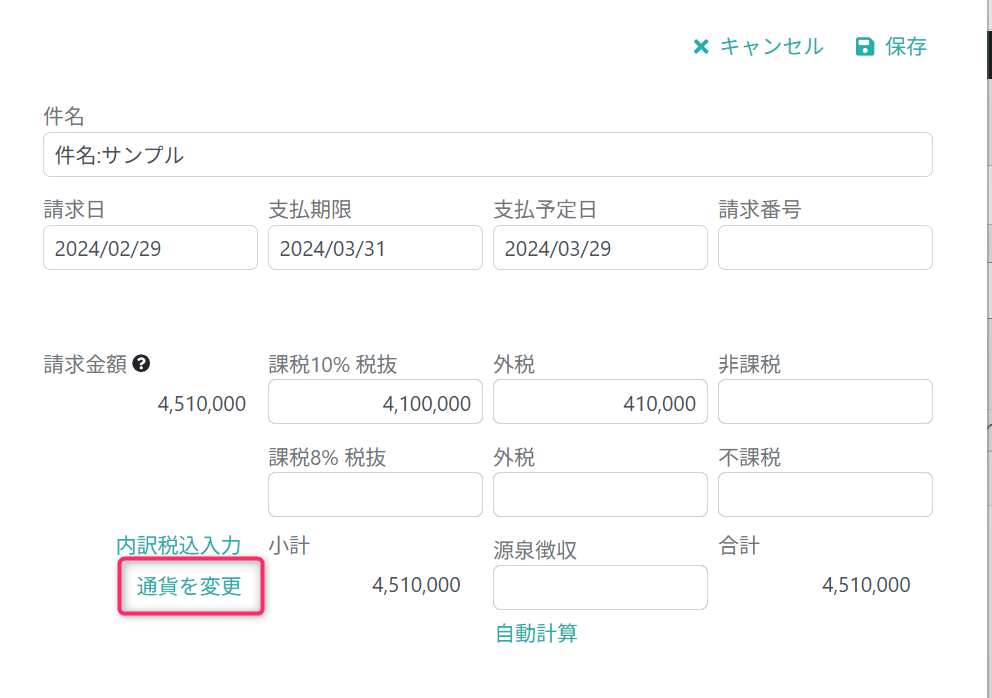Focus the empty 請求番号 field
This screenshot has width=992, height=698.
[x=825, y=248]
